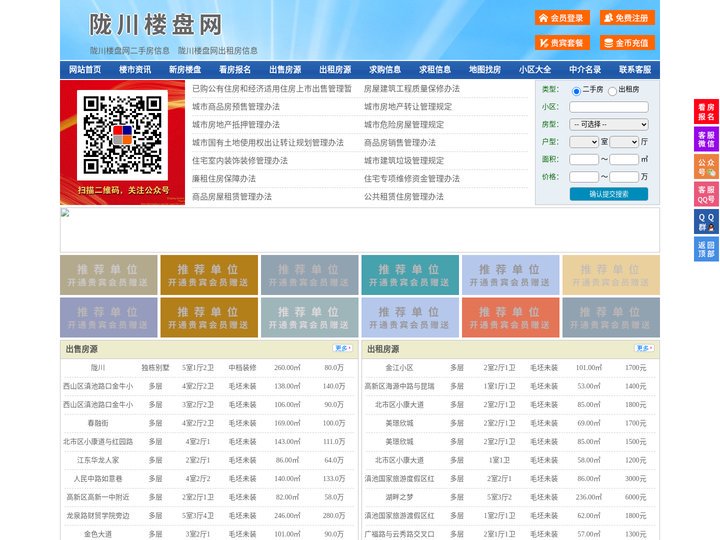Open the 出租房源 navigation item
The image size is (720, 540).
coord(335,70)
